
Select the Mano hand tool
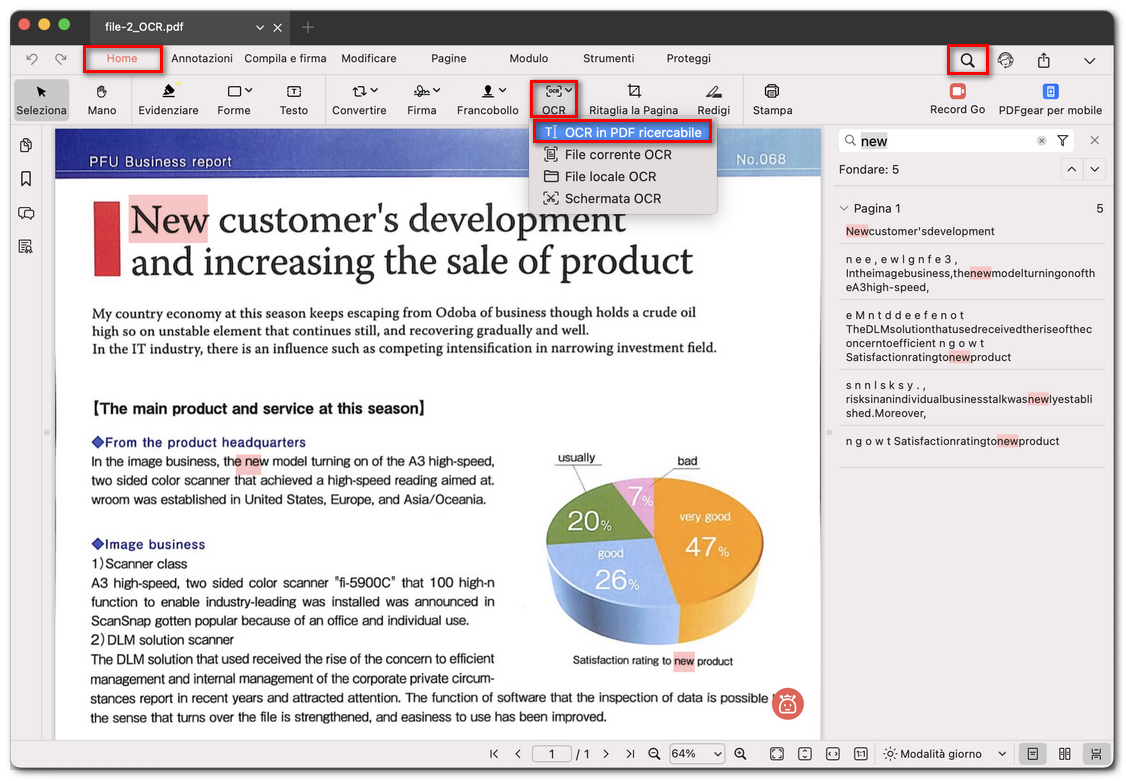[x=101, y=98]
